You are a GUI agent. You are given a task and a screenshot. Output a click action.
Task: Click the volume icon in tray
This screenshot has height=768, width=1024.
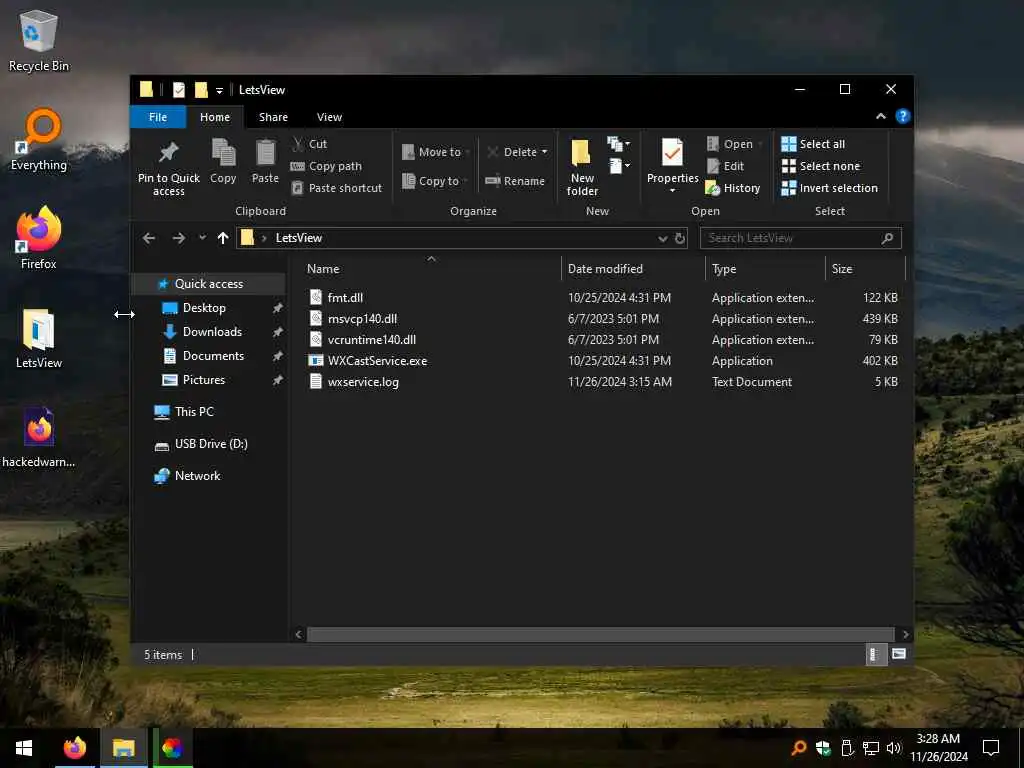(x=893, y=748)
